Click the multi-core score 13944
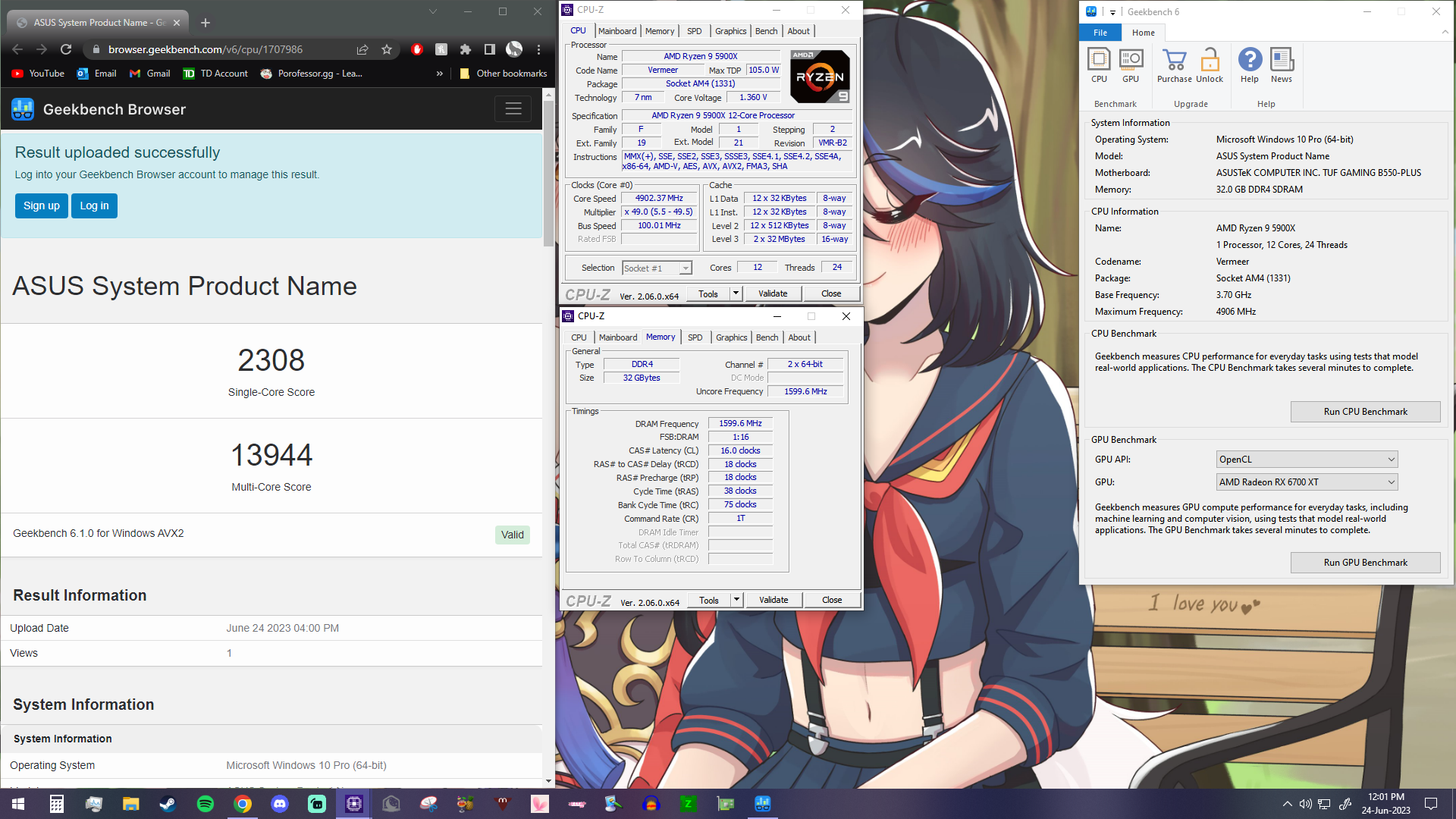Viewport: 1456px width, 819px height. [271, 455]
